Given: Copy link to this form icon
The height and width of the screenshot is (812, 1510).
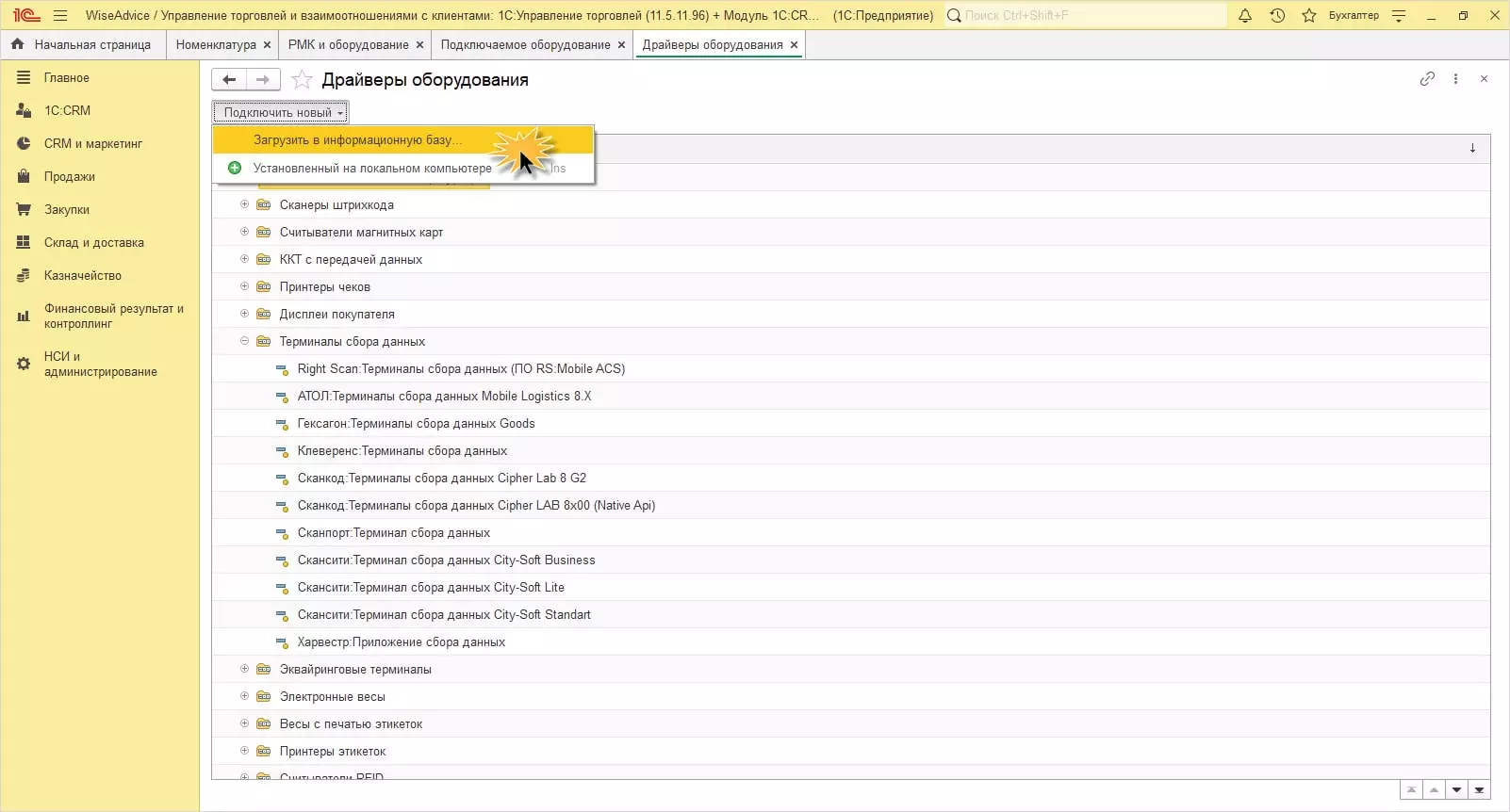Looking at the screenshot, I should click(1427, 79).
